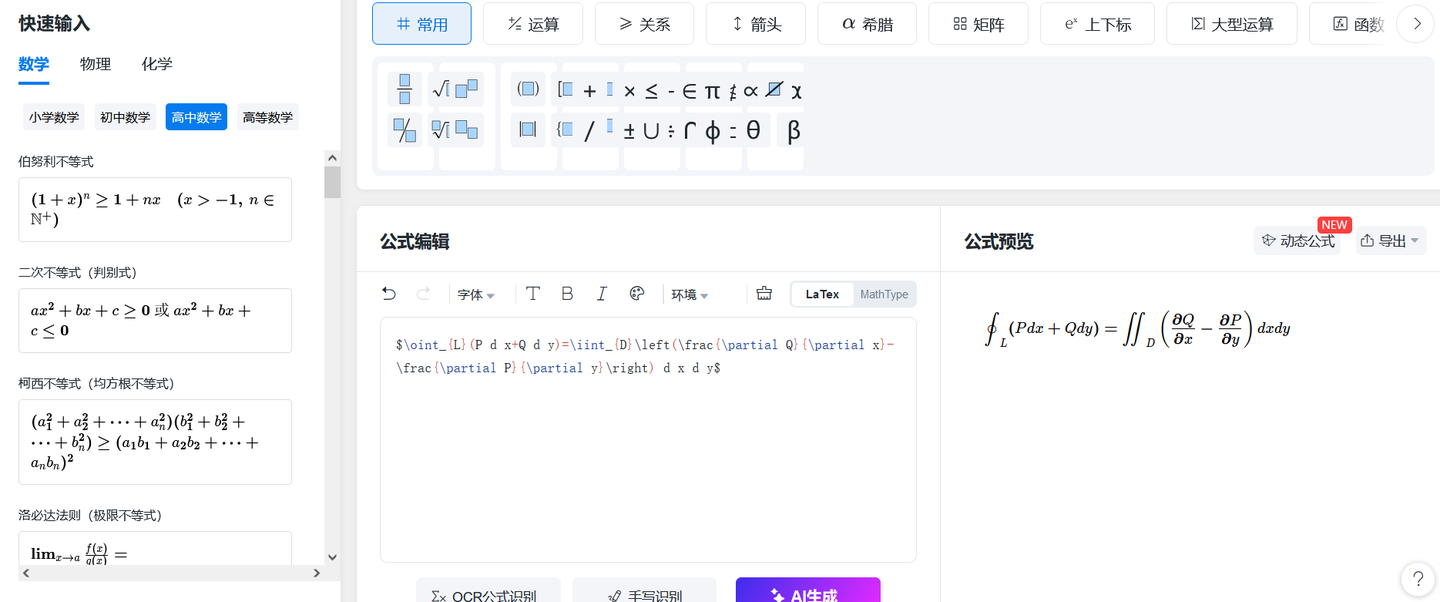Screen dimensions: 1440x602
Task: Switch editor mode to LaTex
Action: (823, 294)
